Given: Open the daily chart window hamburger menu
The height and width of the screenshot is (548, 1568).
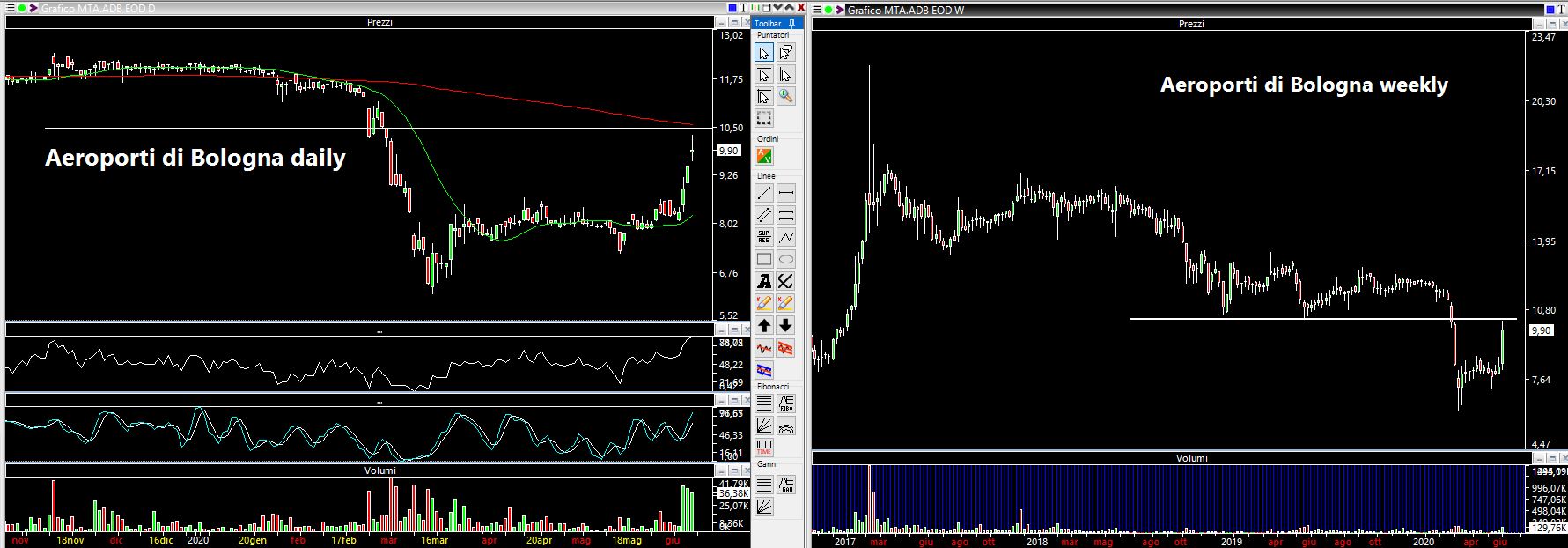Looking at the screenshot, I should 9,9.
